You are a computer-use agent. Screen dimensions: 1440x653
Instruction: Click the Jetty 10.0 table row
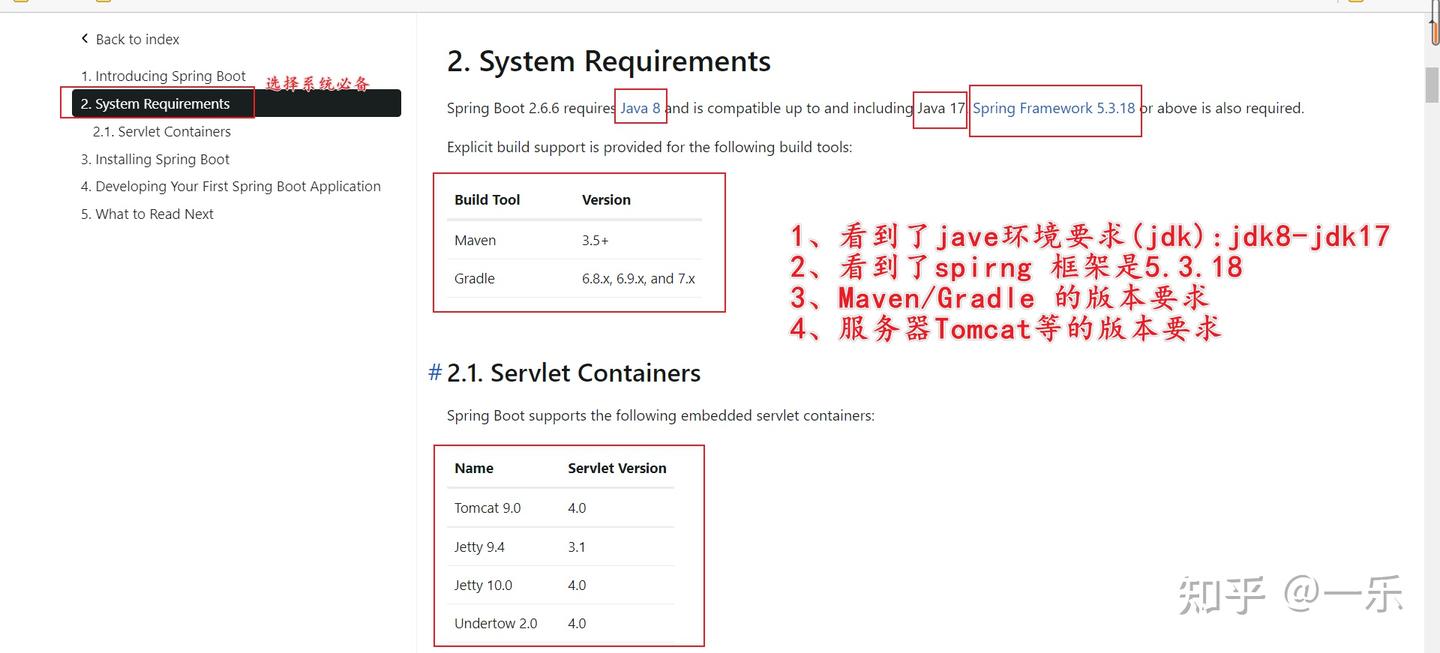[560, 585]
